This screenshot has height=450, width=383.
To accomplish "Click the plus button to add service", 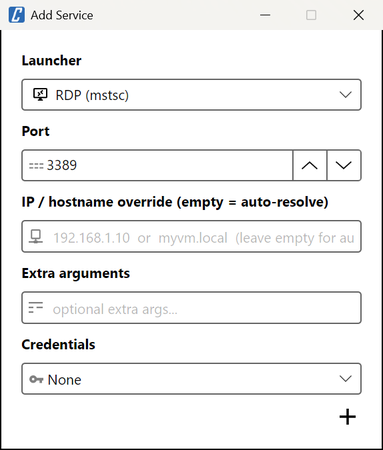I will [x=348, y=417].
